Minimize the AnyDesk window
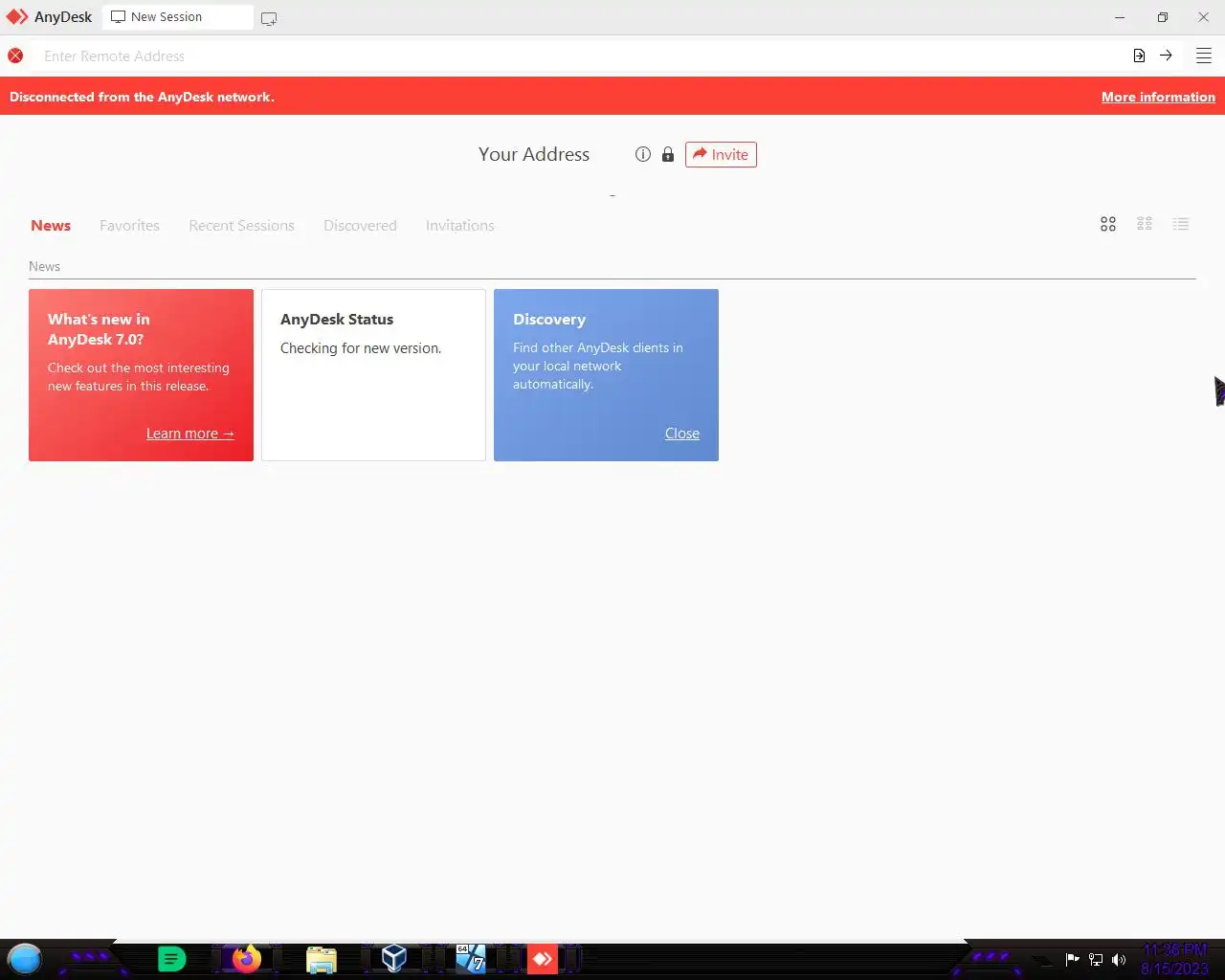The image size is (1225, 980). tap(1120, 17)
